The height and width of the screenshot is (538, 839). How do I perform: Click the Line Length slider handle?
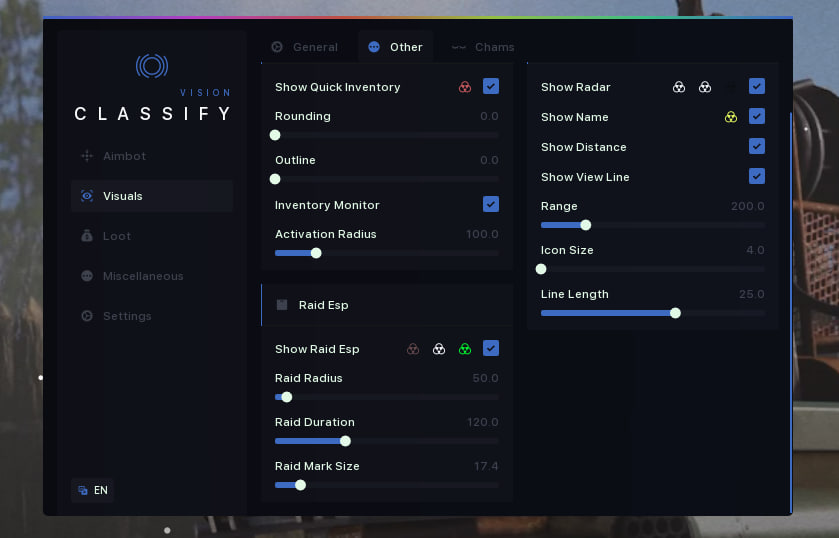tap(675, 313)
